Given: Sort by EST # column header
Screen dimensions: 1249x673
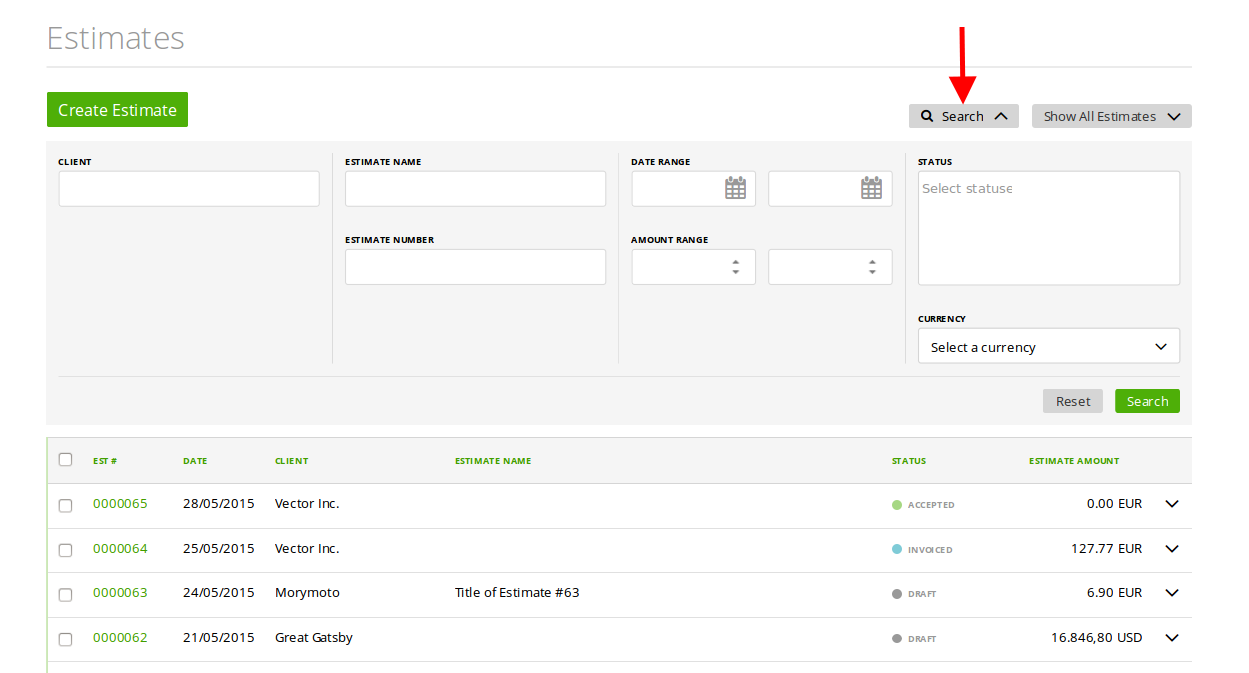Looking at the screenshot, I should (x=105, y=461).
